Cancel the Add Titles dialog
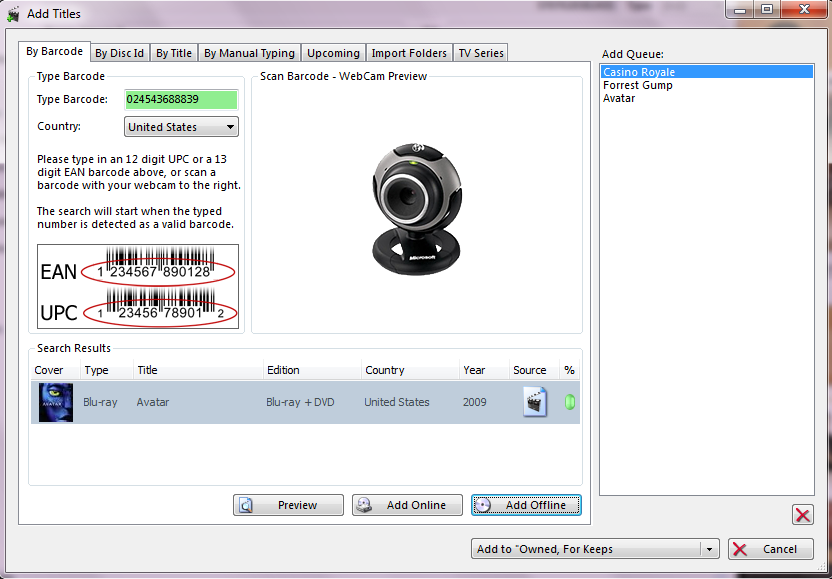This screenshot has height=579, width=832. [770, 549]
